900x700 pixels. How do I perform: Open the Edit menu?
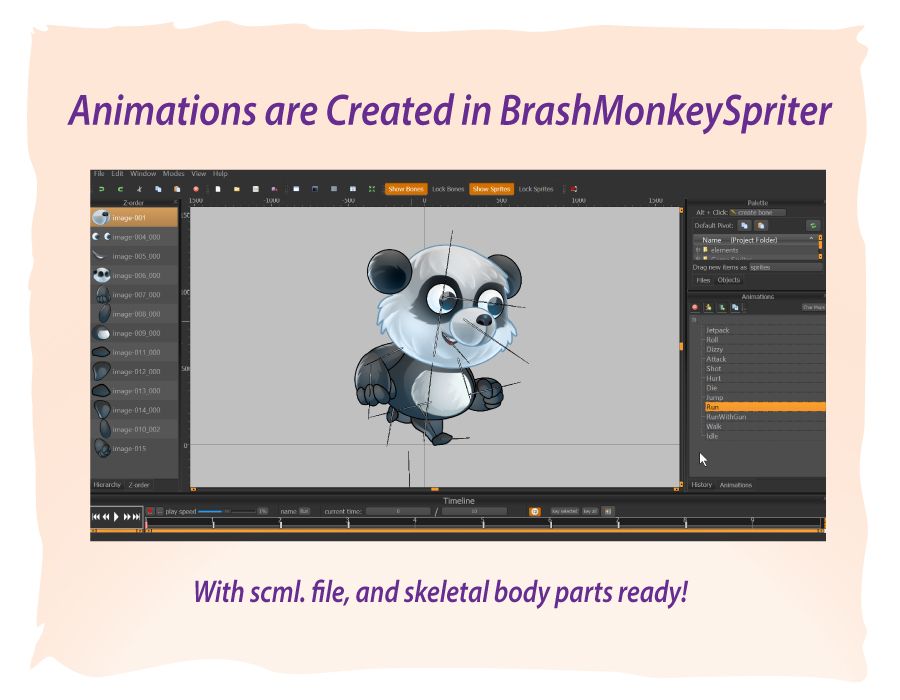point(118,173)
